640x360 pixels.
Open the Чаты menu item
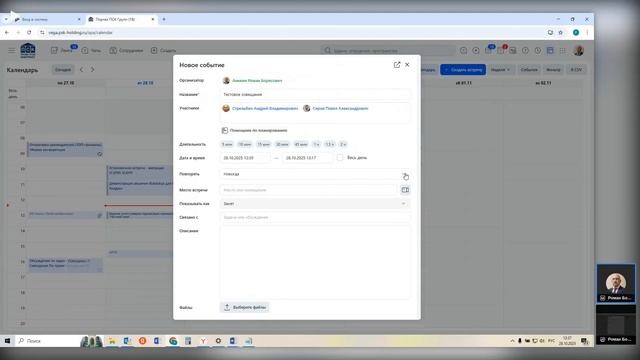pyautogui.click(x=91, y=50)
